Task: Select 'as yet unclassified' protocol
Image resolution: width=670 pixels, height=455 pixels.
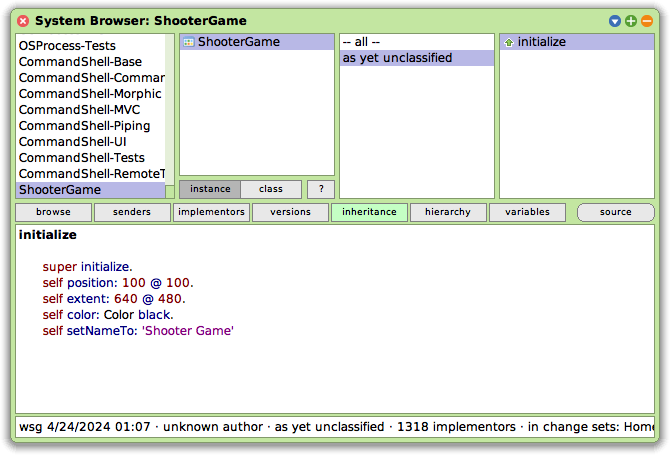Action: click(x=417, y=58)
